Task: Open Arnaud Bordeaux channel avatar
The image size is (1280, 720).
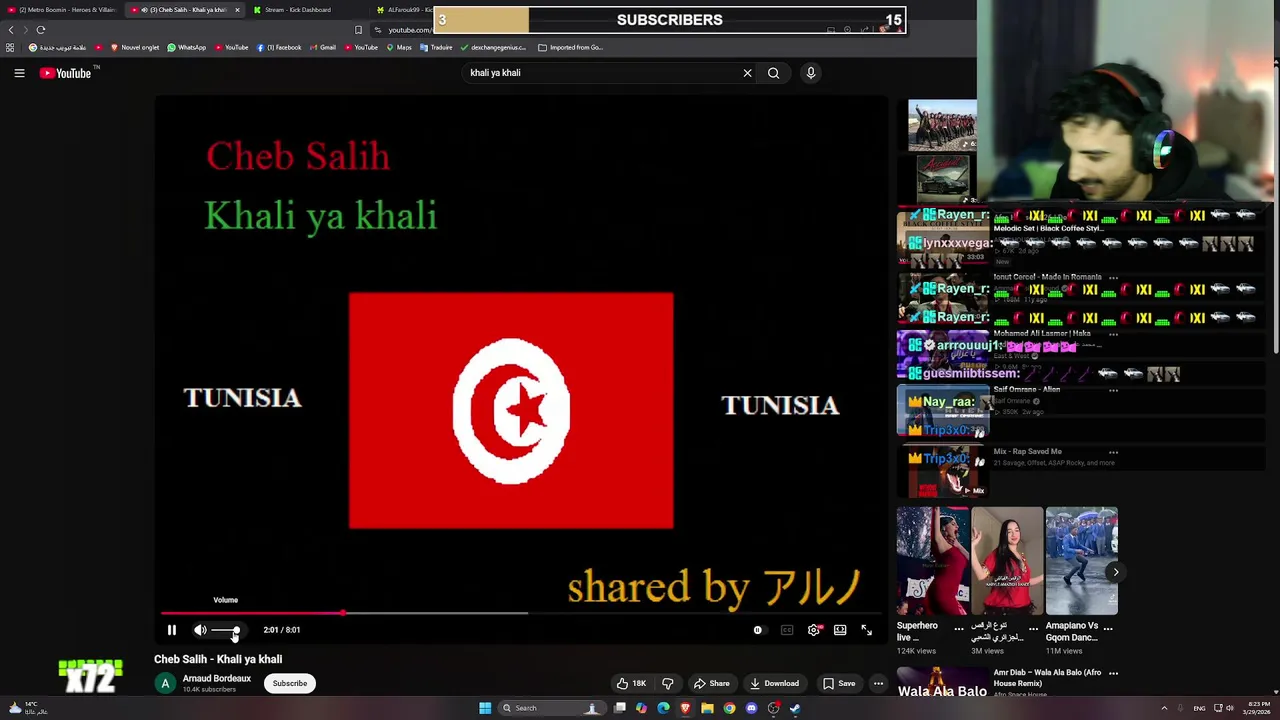Action: pyautogui.click(x=165, y=683)
